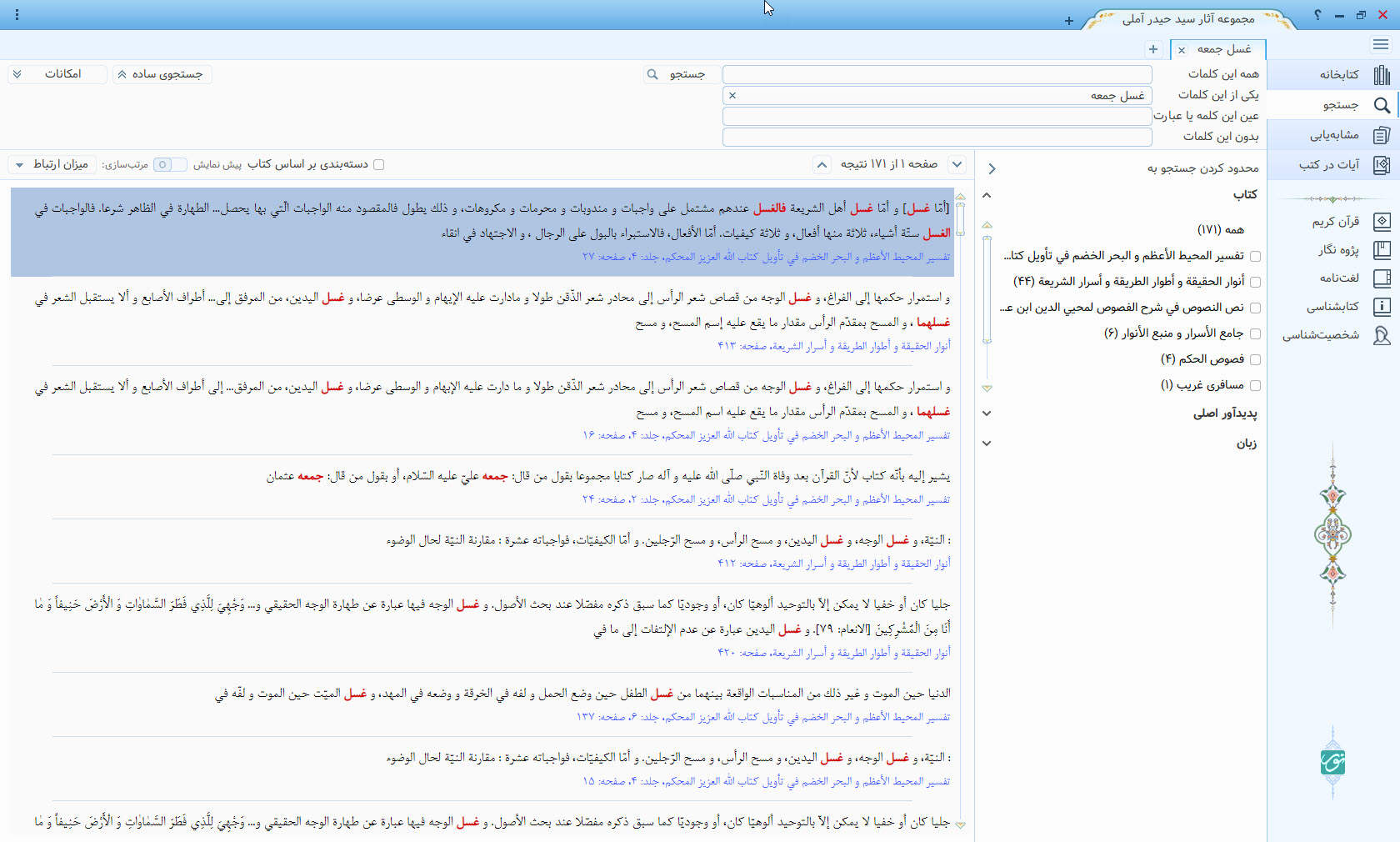1400x842 pixels.
Task: Add a new window tab with plus
Action: [1069, 21]
